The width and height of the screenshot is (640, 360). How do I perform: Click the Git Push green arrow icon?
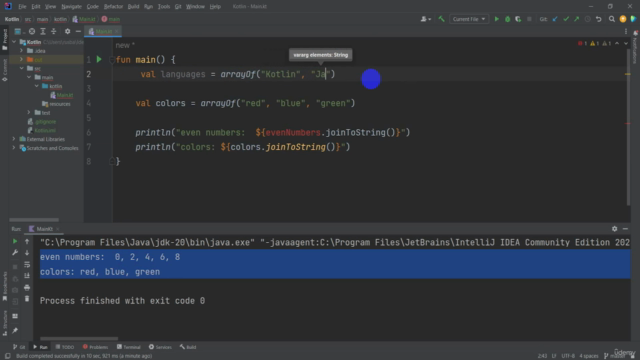tap(576, 19)
